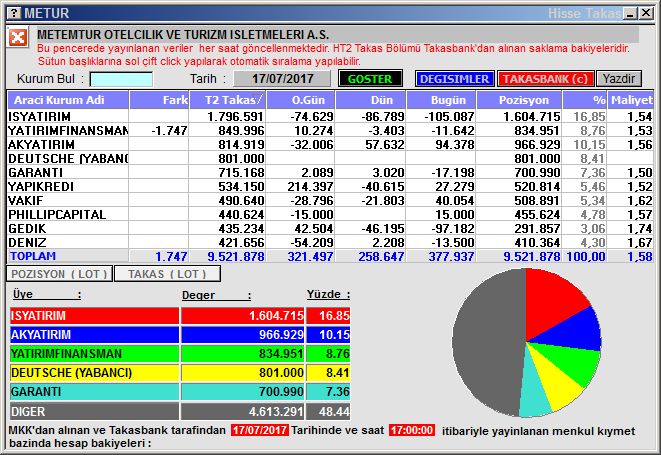Click the red X icon beside company name
Image resolution: width=661 pixels, height=455 pixels.
(18, 37)
